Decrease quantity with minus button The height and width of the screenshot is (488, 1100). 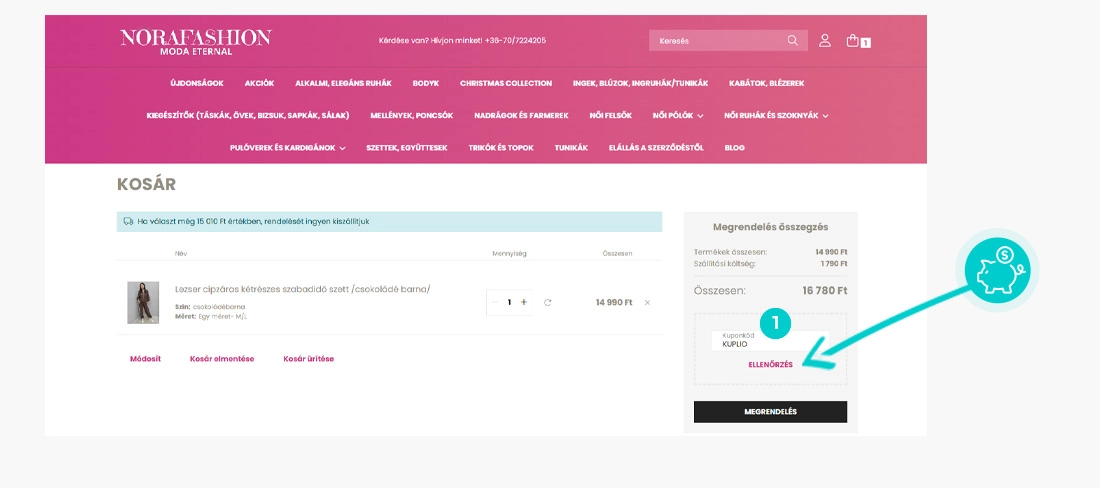click(x=495, y=302)
